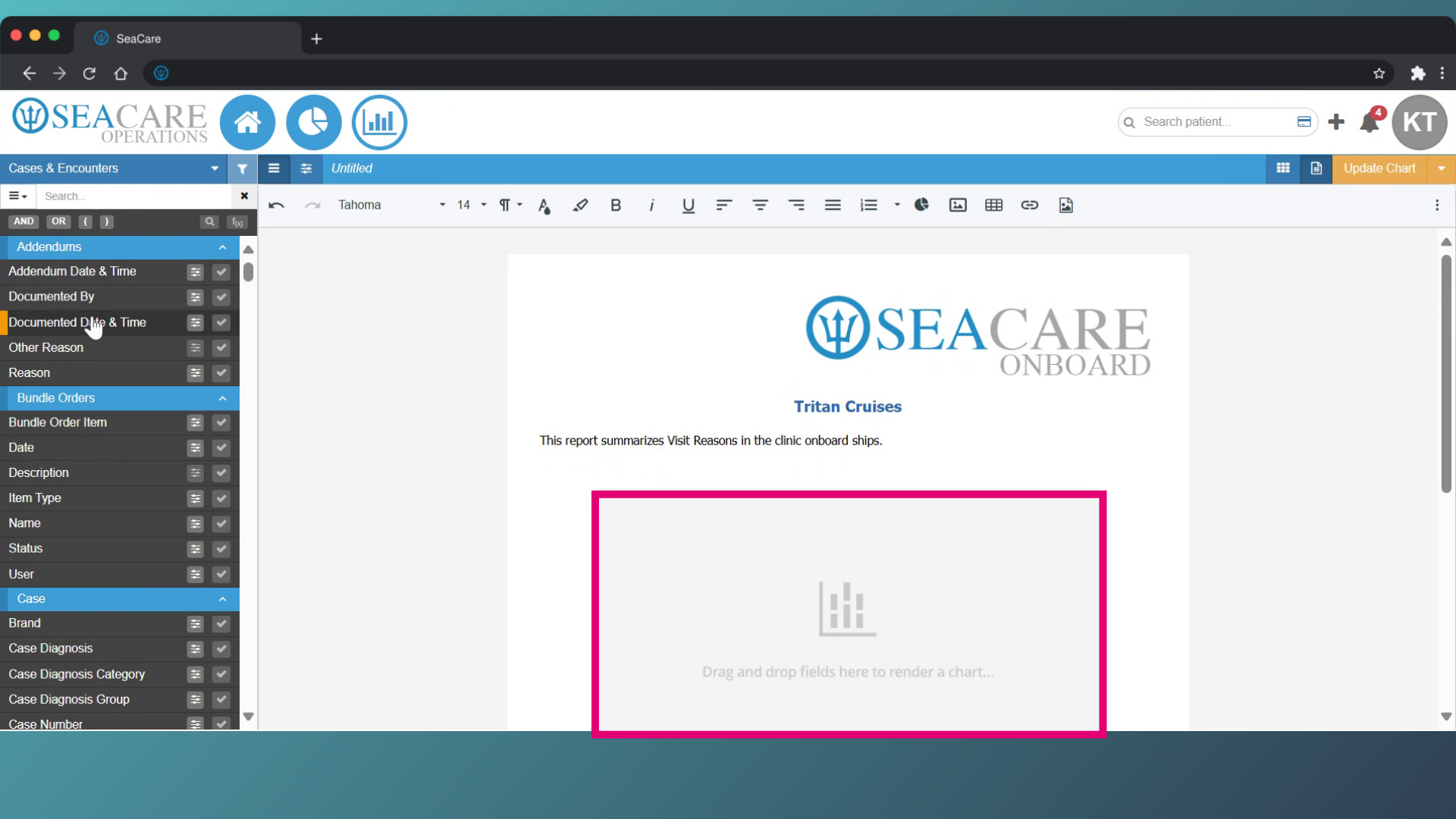Open the Home dashboard icon

pos(247,122)
